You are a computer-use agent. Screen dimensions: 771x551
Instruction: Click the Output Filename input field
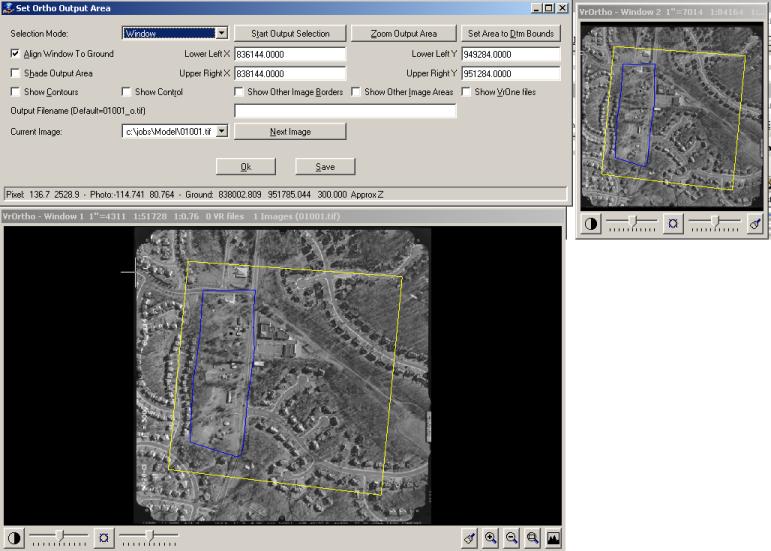346,111
